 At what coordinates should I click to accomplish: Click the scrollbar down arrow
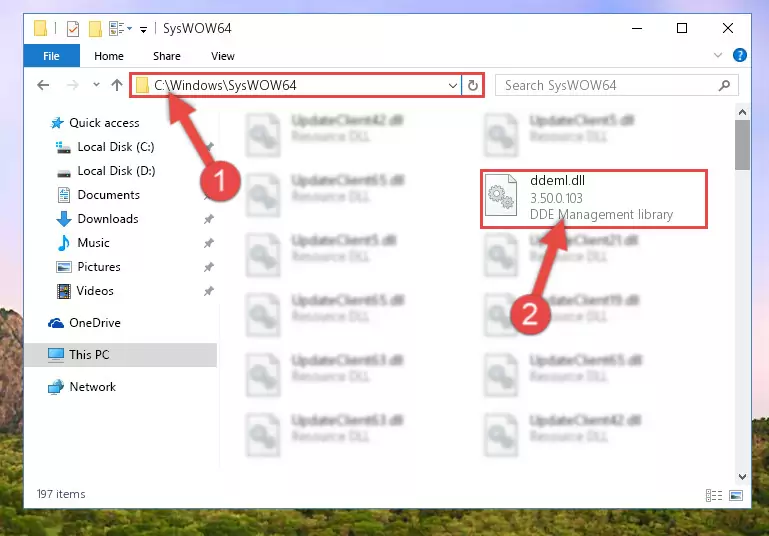coord(743,476)
